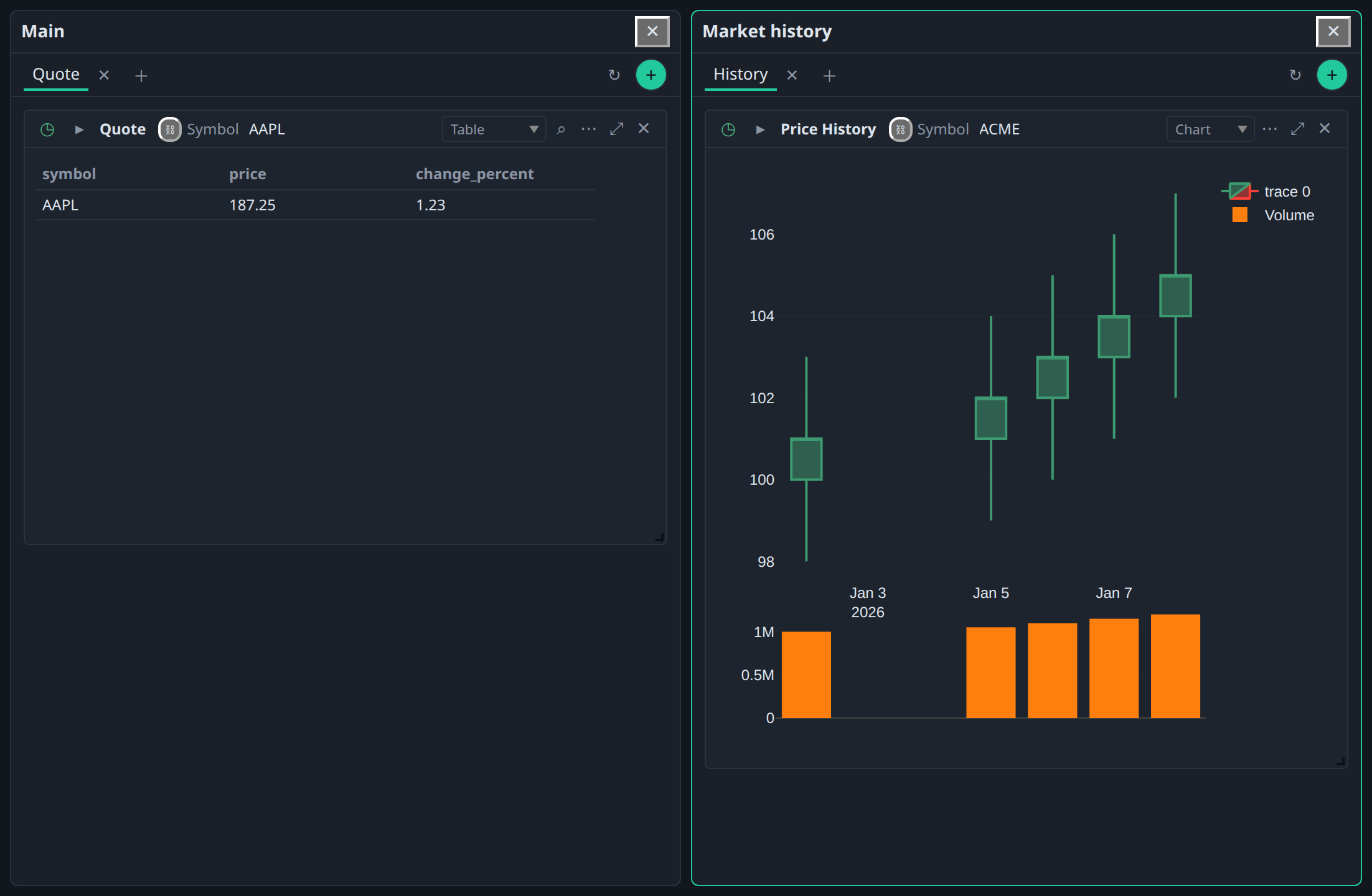Click the Symbol parameter icon next to ACME
The width and height of the screenshot is (1372, 896).
900,129
